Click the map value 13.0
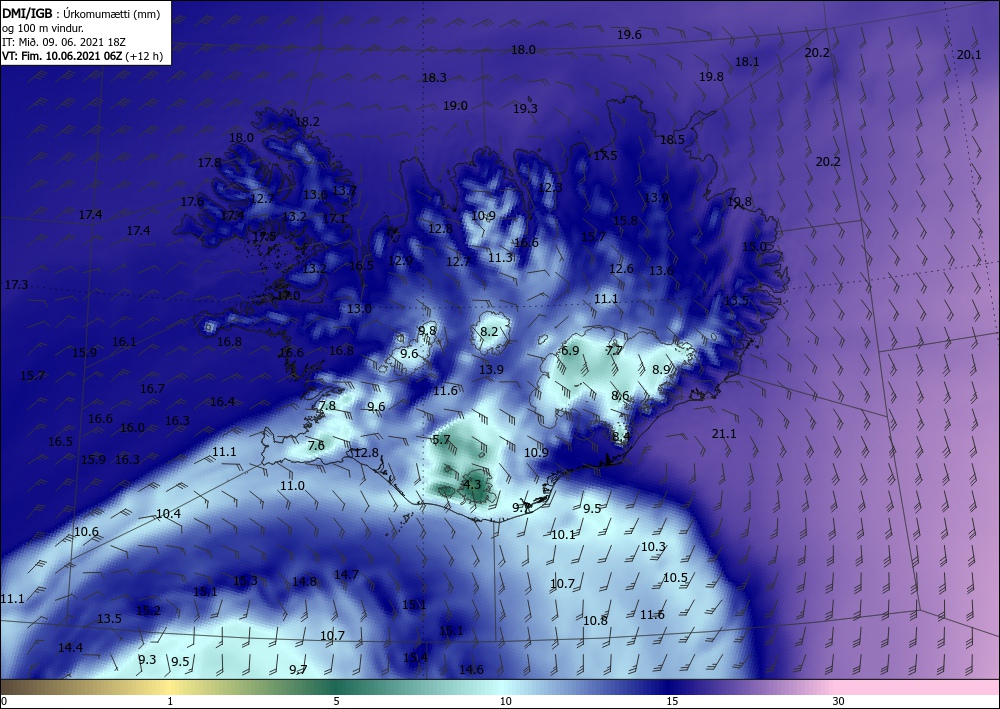Viewport: 1000px width, 709px height. coord(359,309)
